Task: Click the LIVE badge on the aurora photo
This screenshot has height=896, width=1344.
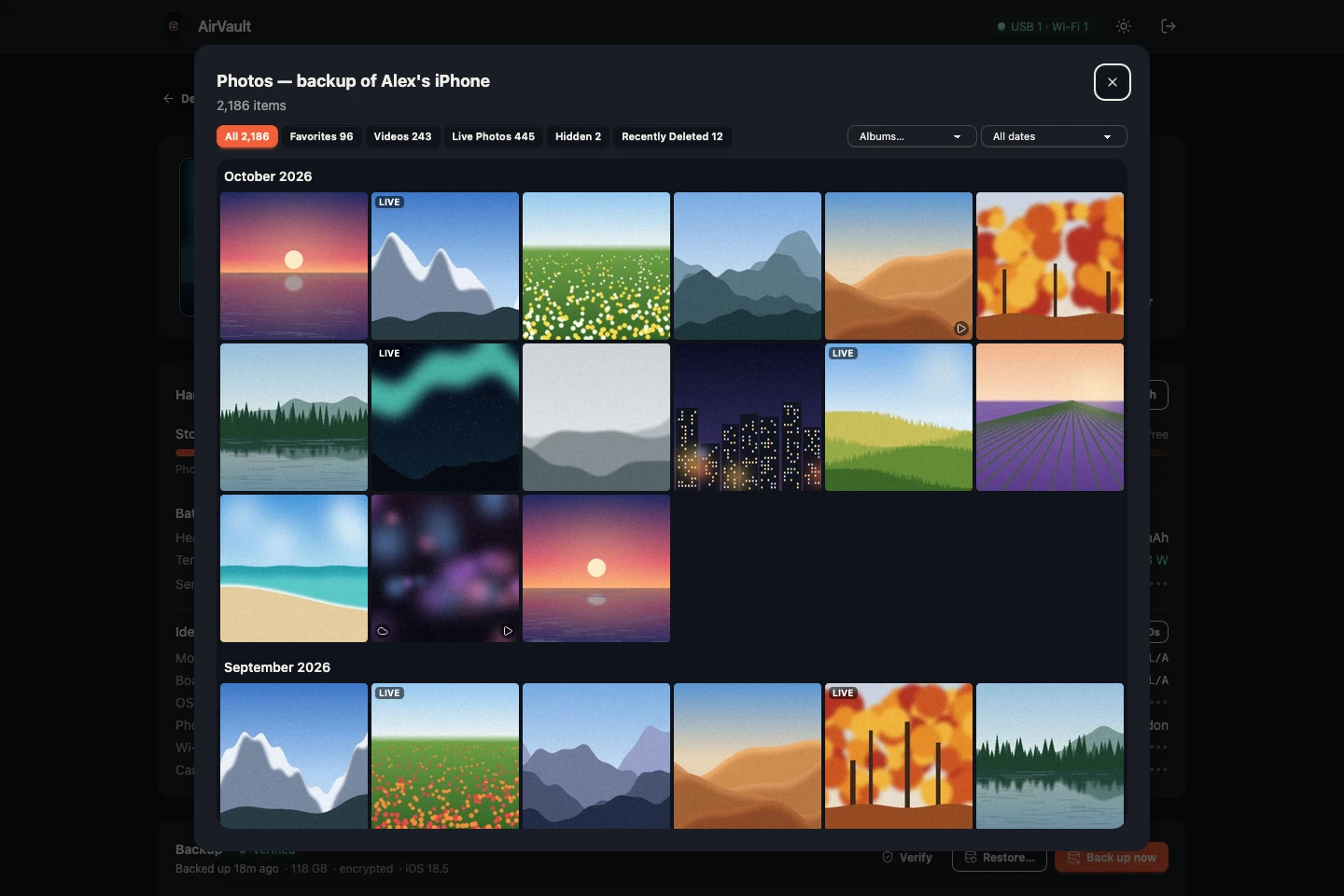Action: (x=389, y=353)
